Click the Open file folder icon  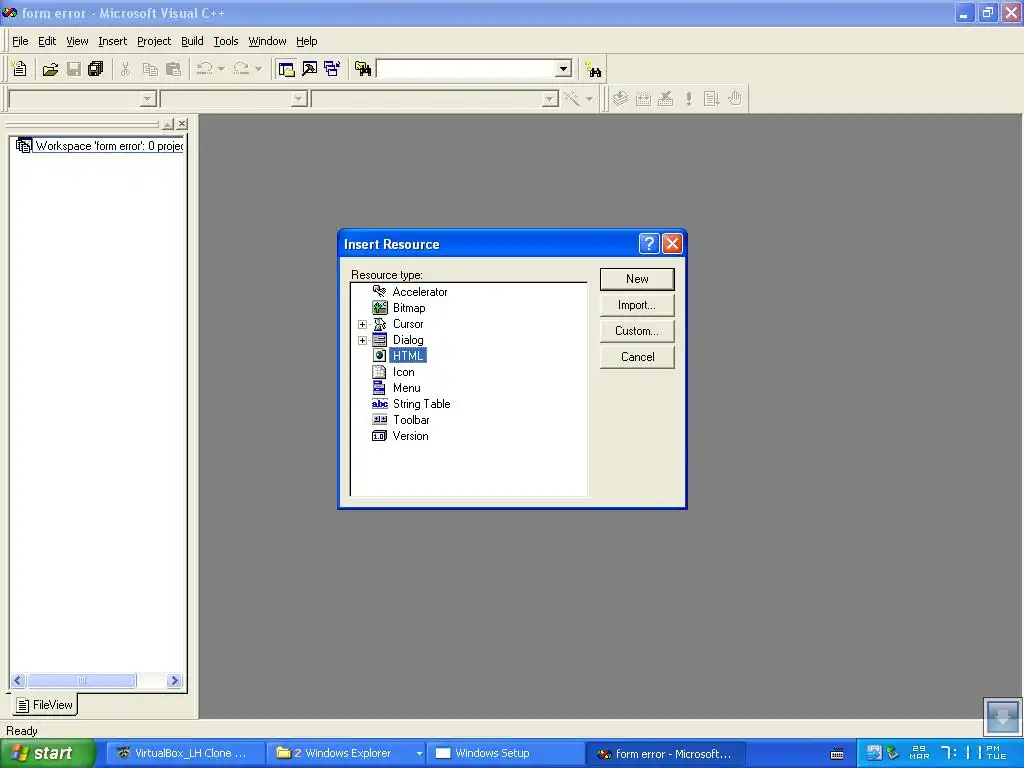point(50,69)
